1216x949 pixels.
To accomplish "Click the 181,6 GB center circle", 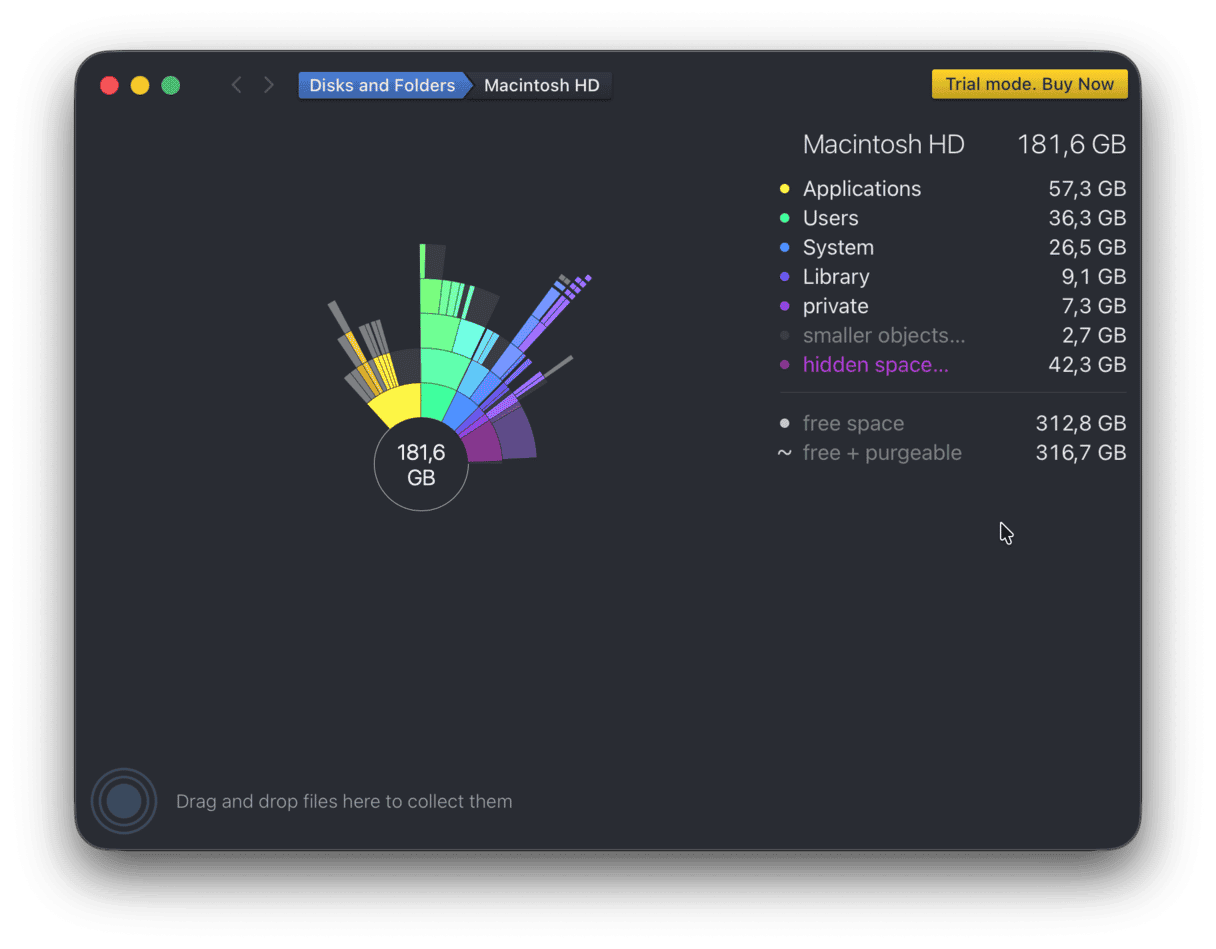I will click(x=421, y=464).
